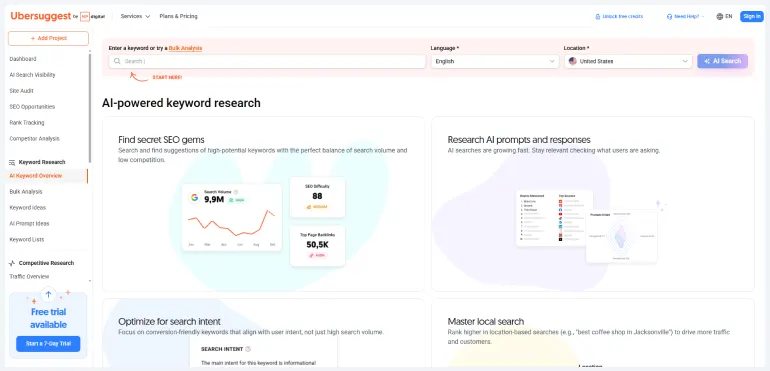This screenshot has height=371, width=770.
Task: Click the globe language icon
Action: tap(719, 16)
